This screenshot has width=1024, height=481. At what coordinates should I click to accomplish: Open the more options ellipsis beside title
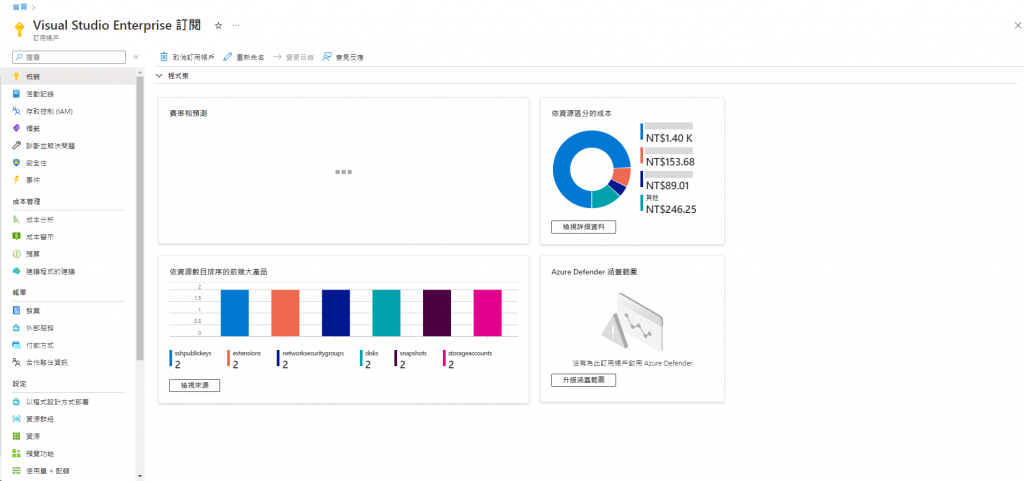point(236,25)
